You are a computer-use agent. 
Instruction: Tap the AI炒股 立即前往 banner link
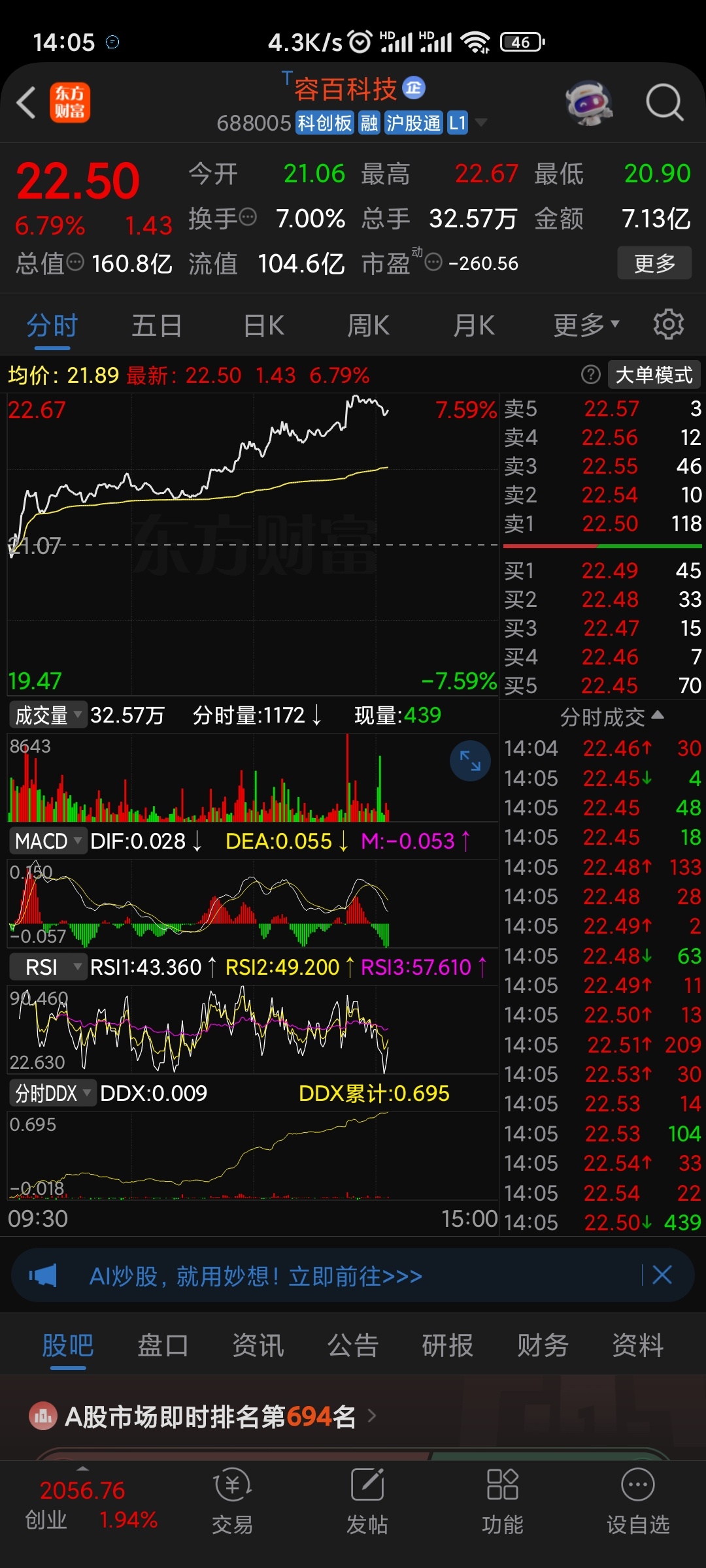tap(256, 1275)
